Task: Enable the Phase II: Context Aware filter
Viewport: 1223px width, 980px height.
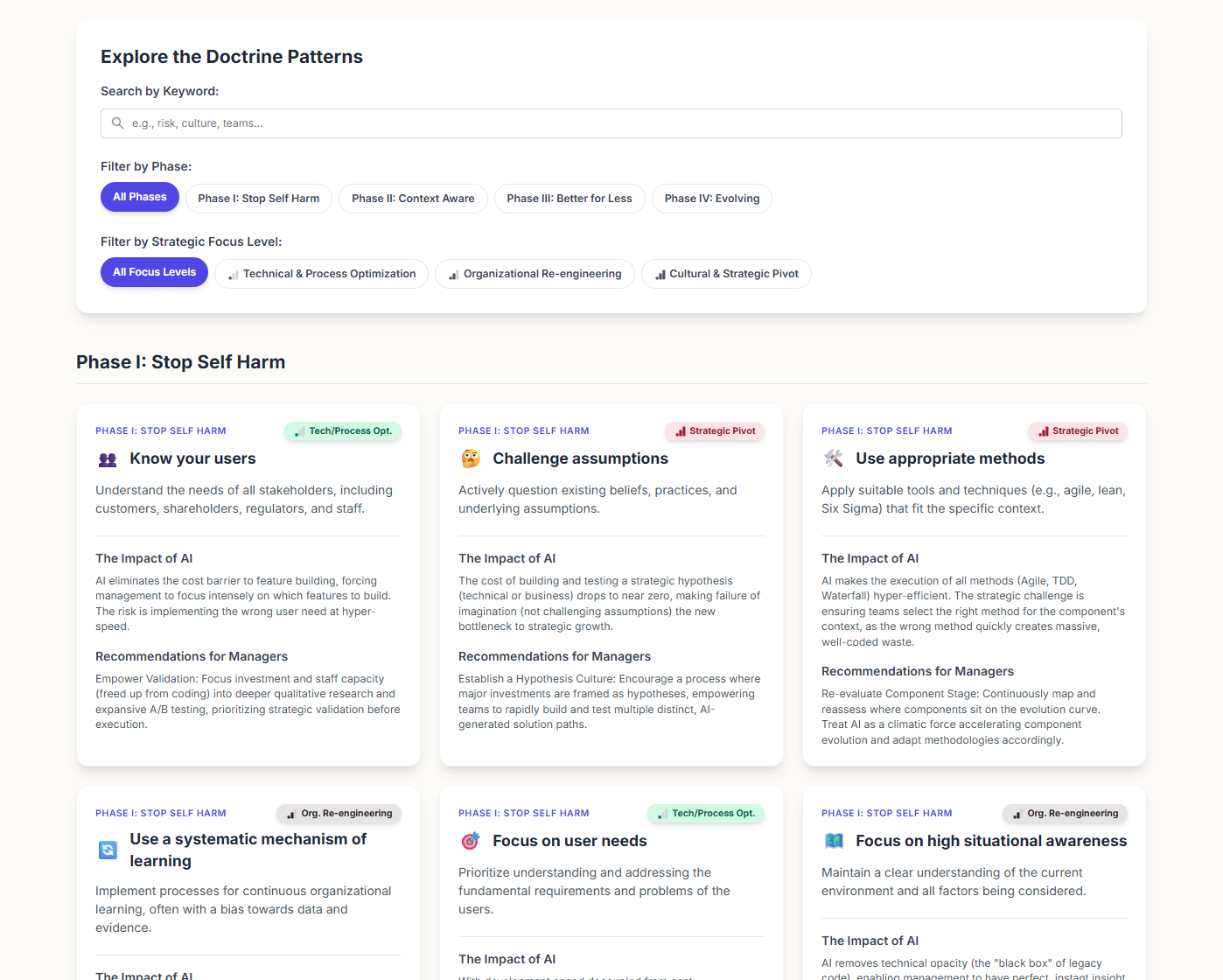Action: (412, 199)
